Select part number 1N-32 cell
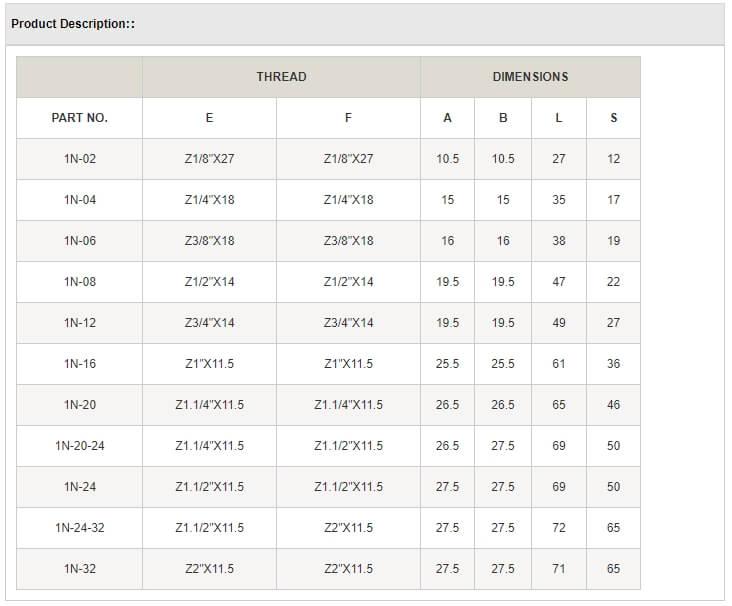The image size is (732, 606). [79, 569]
